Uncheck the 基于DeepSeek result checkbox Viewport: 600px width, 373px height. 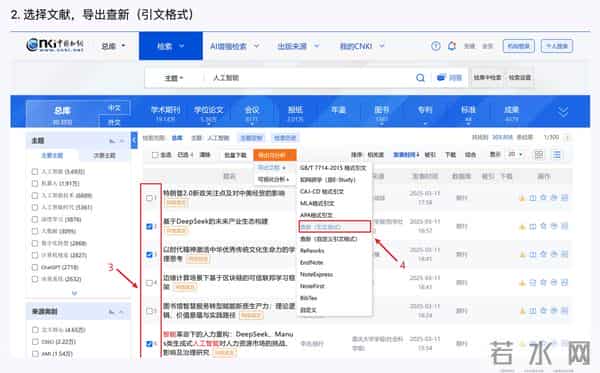tap(150, 226)
